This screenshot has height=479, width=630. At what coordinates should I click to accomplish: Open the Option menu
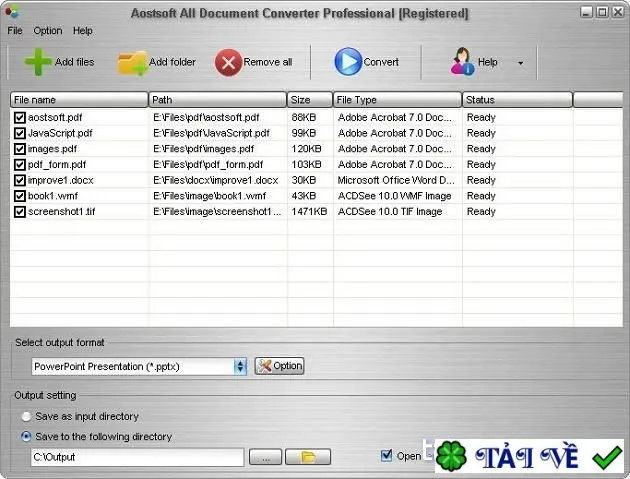[x=48, y=31]
